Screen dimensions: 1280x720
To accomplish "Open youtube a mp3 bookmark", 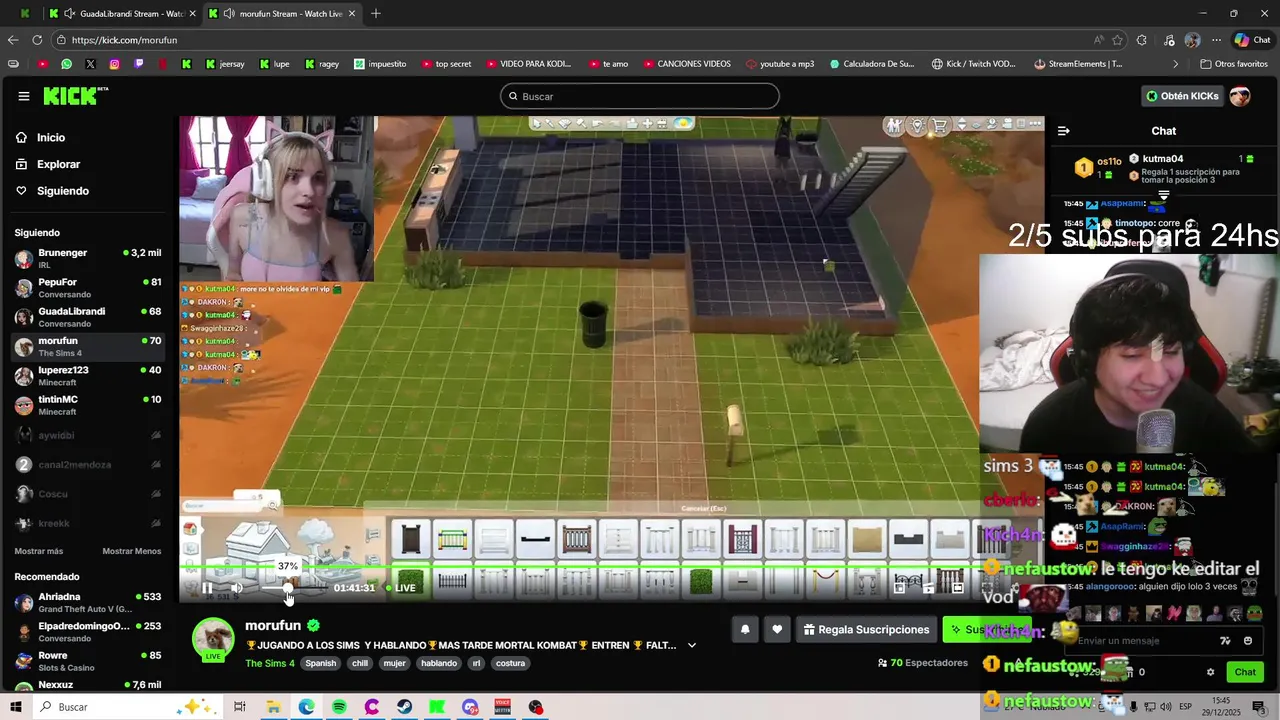I will pyautogui.click(x=780, y=64).
